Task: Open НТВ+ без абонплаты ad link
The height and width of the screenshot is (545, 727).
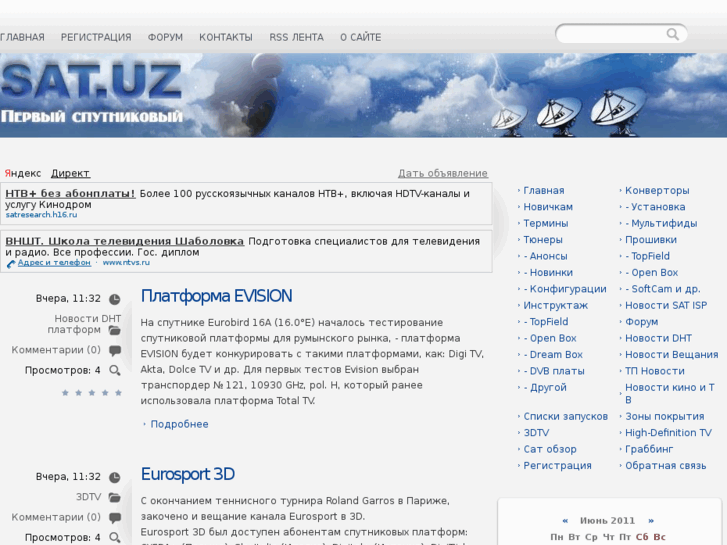Action: [70, 193]
